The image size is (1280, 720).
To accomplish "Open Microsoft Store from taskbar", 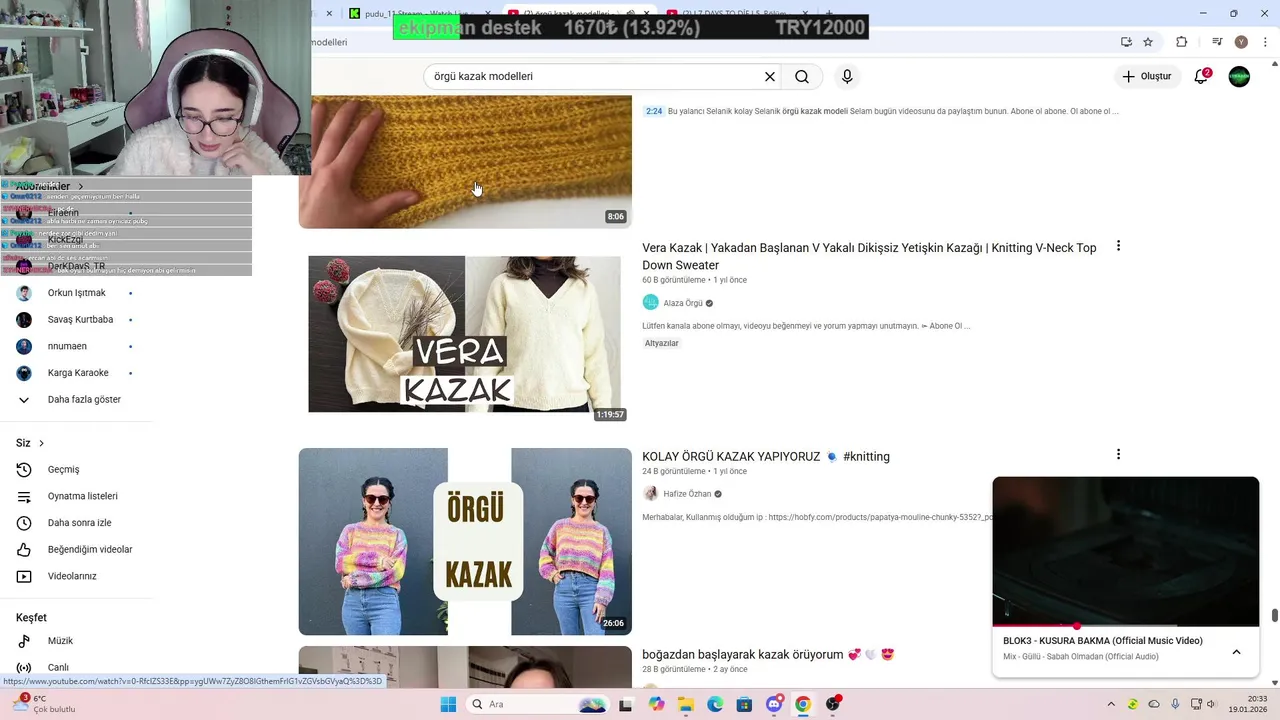I will point(744,704).
